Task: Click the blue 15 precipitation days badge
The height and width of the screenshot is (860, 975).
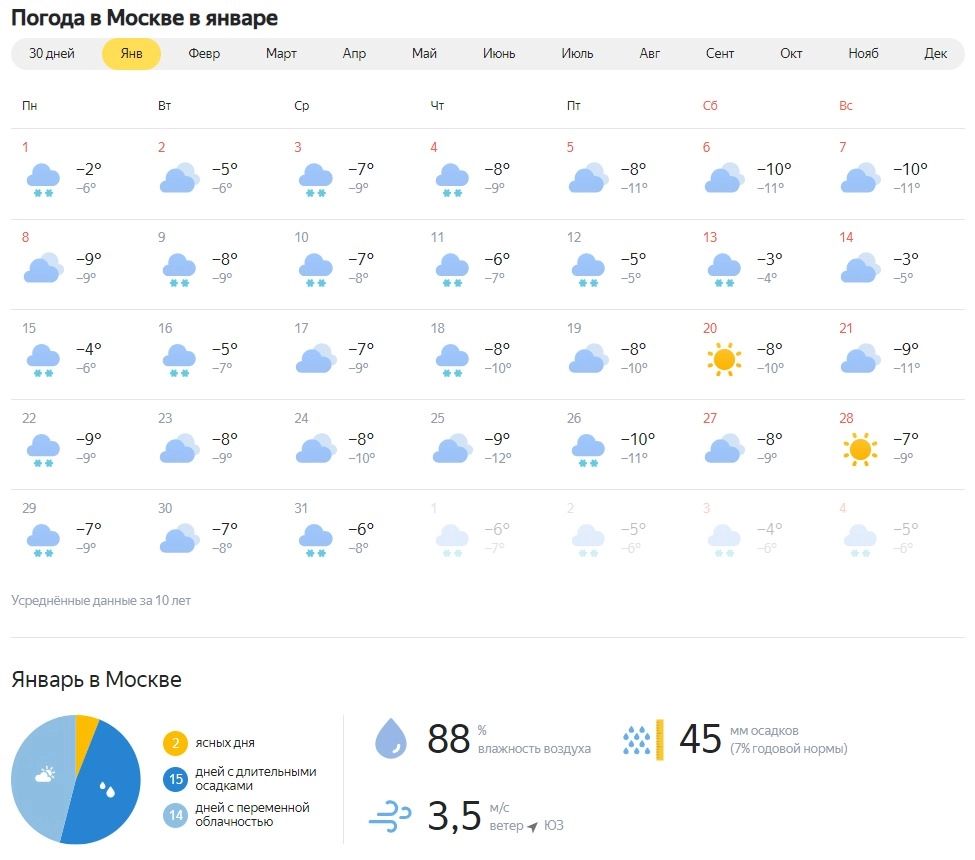Action: [x=175, y=779]
